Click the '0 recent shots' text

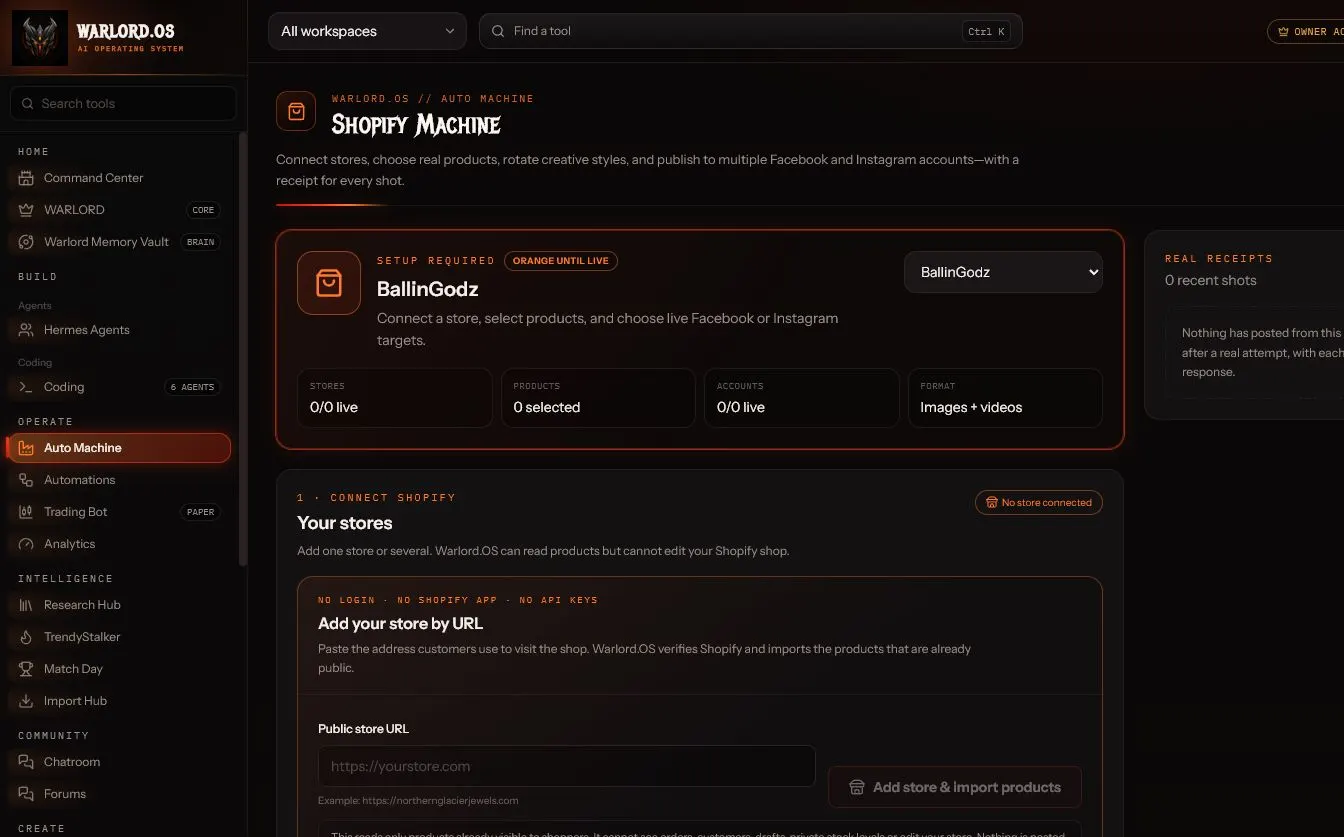click(1210, 280)
